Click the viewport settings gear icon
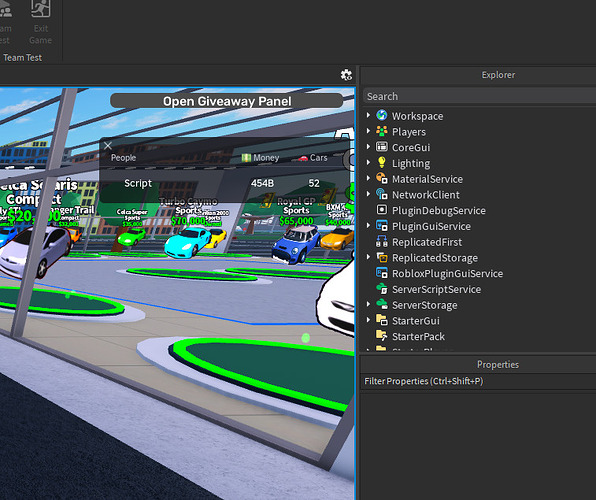 tap(346, 75)
